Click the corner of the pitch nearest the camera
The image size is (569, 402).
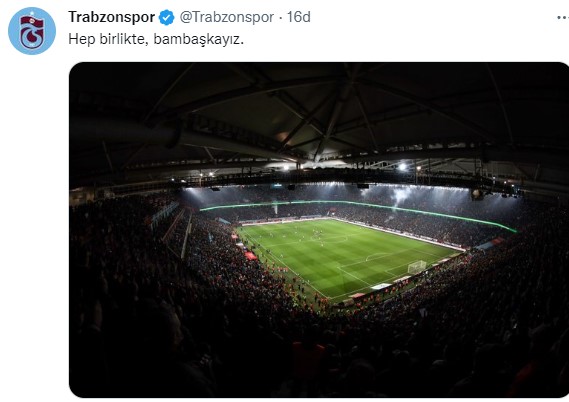pos(329,298)
